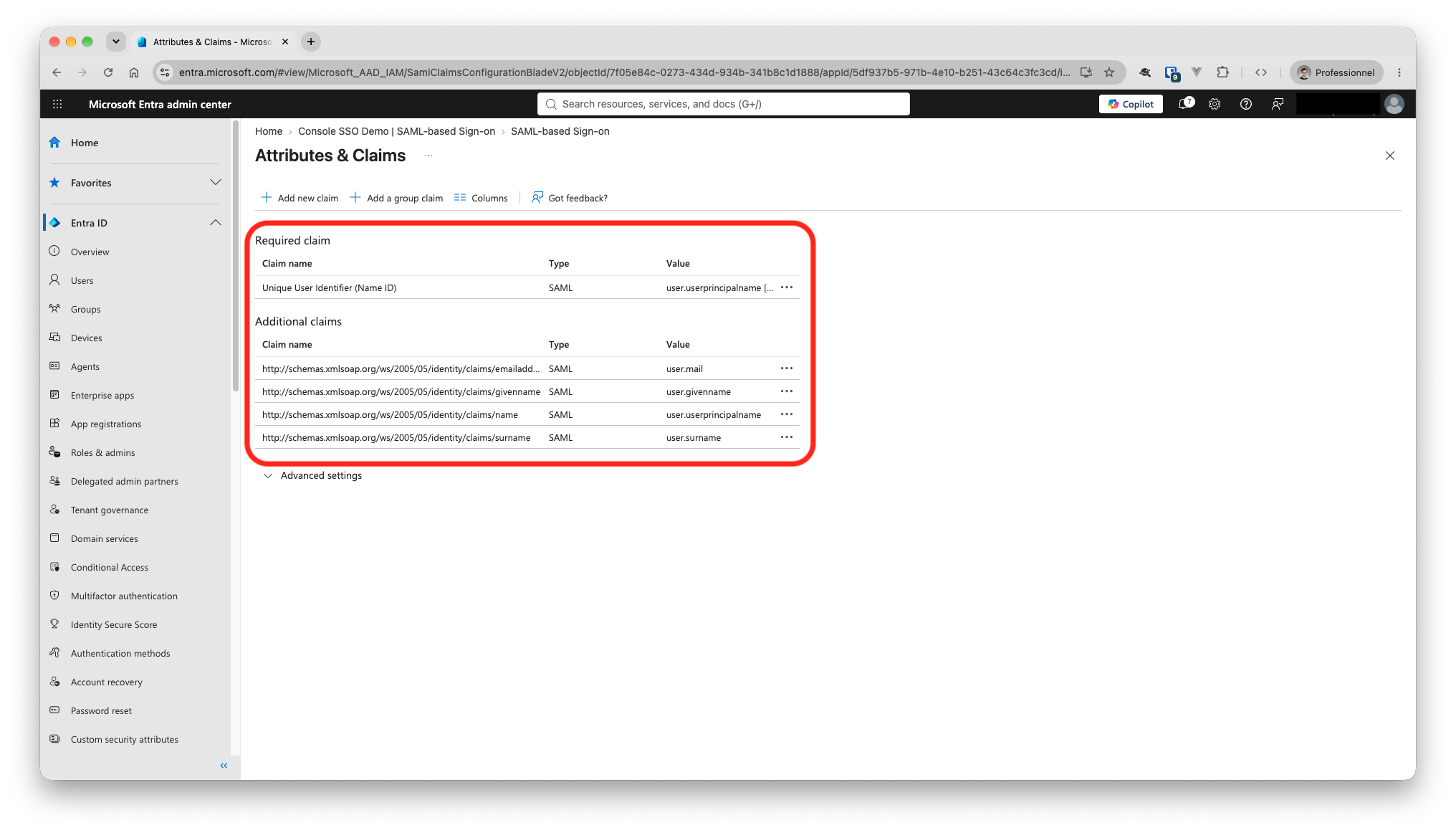Open more options beside Attributes & Claims title
1456x833 pixels.
(x=428, y=156)
